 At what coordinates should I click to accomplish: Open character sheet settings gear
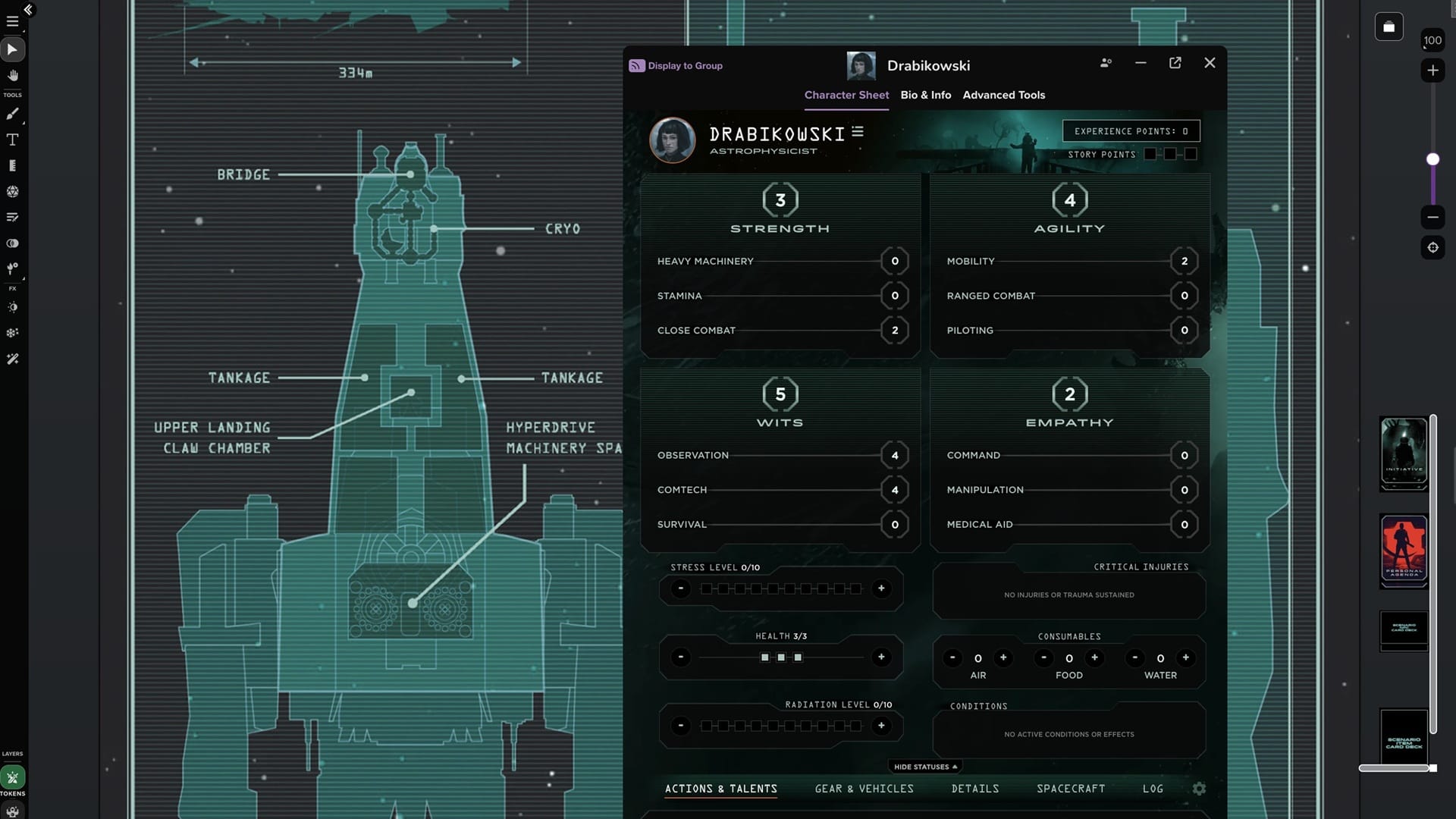coord(1199,789)
